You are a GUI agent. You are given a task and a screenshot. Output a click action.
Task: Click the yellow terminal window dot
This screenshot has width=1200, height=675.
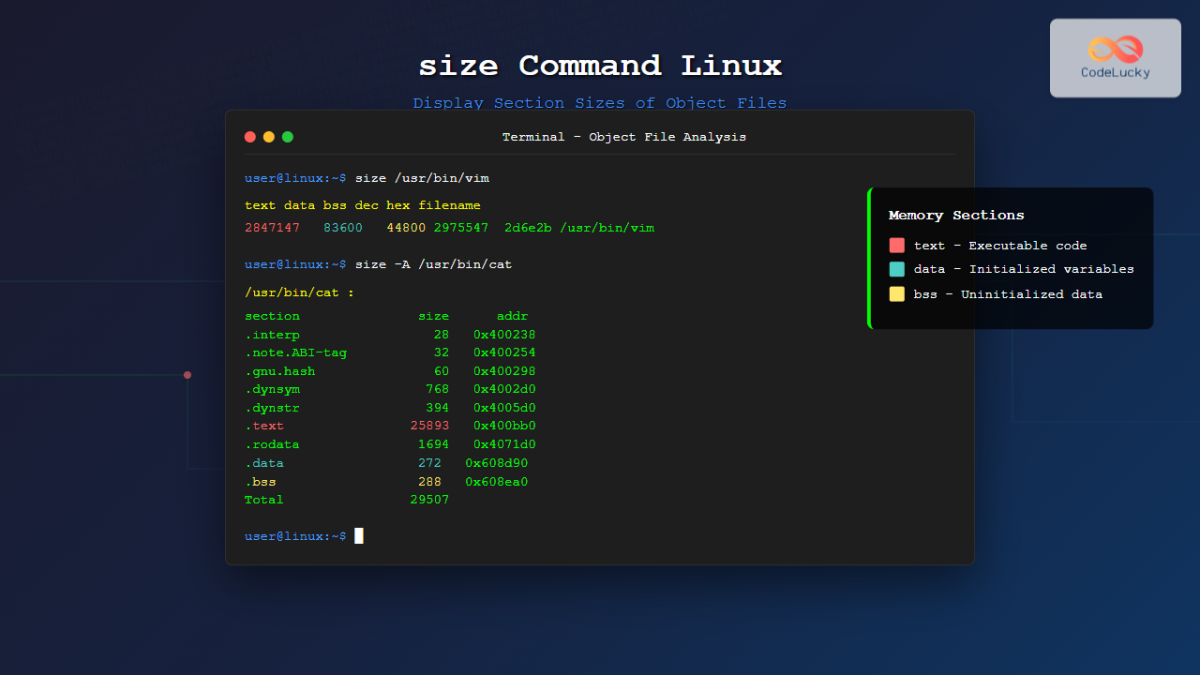(x=268, y=137)
